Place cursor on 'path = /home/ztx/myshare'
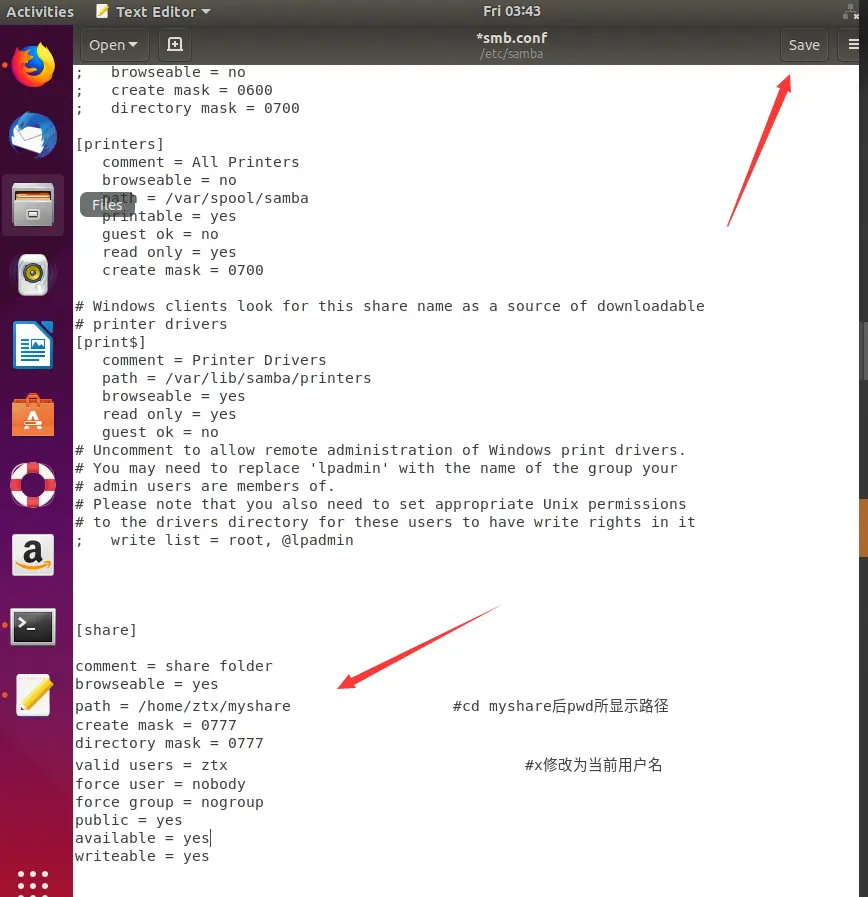 pyautogui.click(x=183, y=706)
